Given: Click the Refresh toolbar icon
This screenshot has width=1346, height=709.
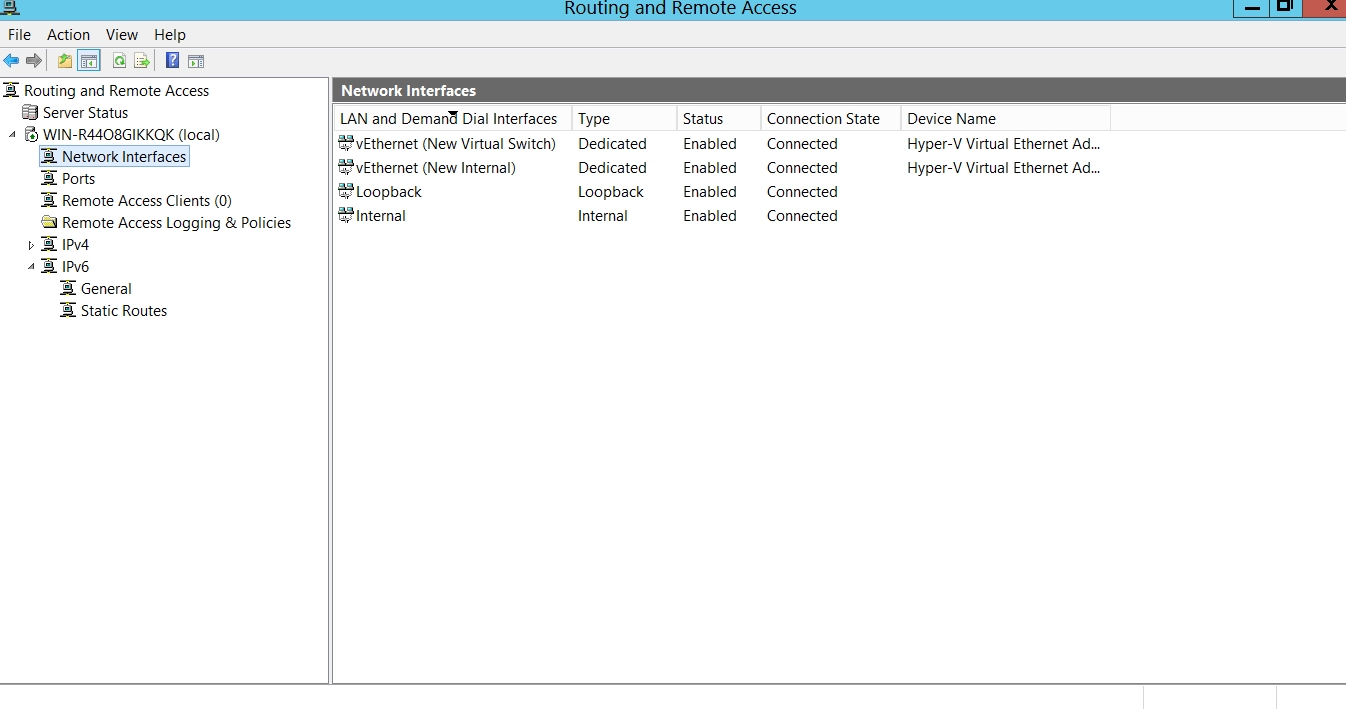Looking at the screenshot, I should pos(119,61).
